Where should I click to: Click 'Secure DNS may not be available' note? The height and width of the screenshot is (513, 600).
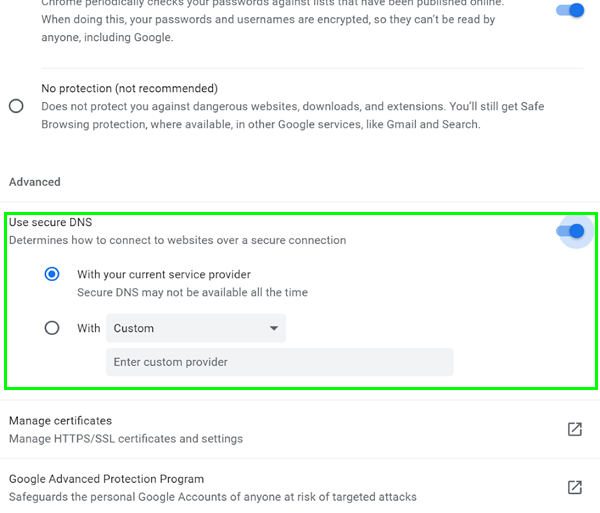click(192, 293)
